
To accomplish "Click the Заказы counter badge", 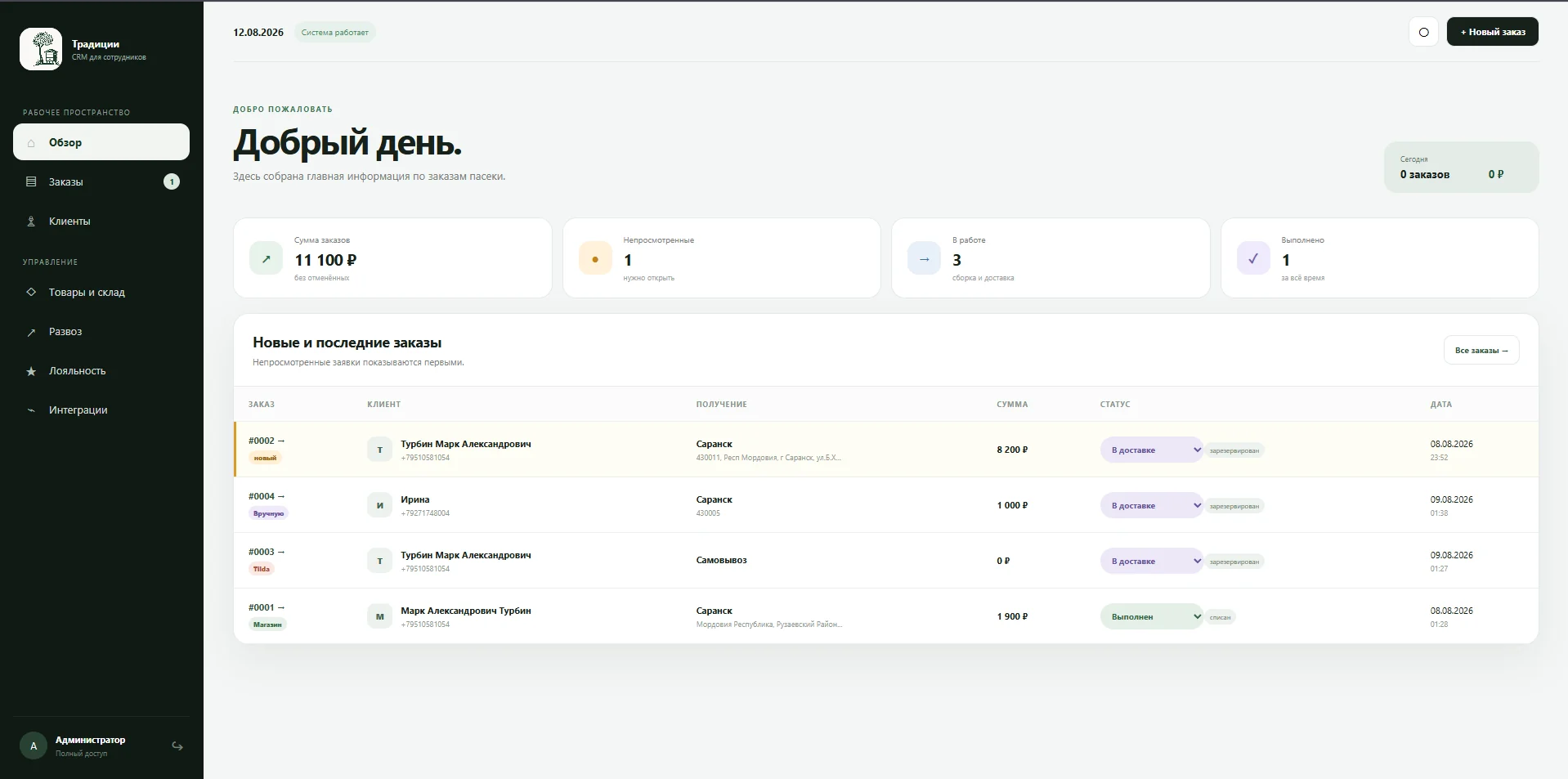I will point(172,181).
